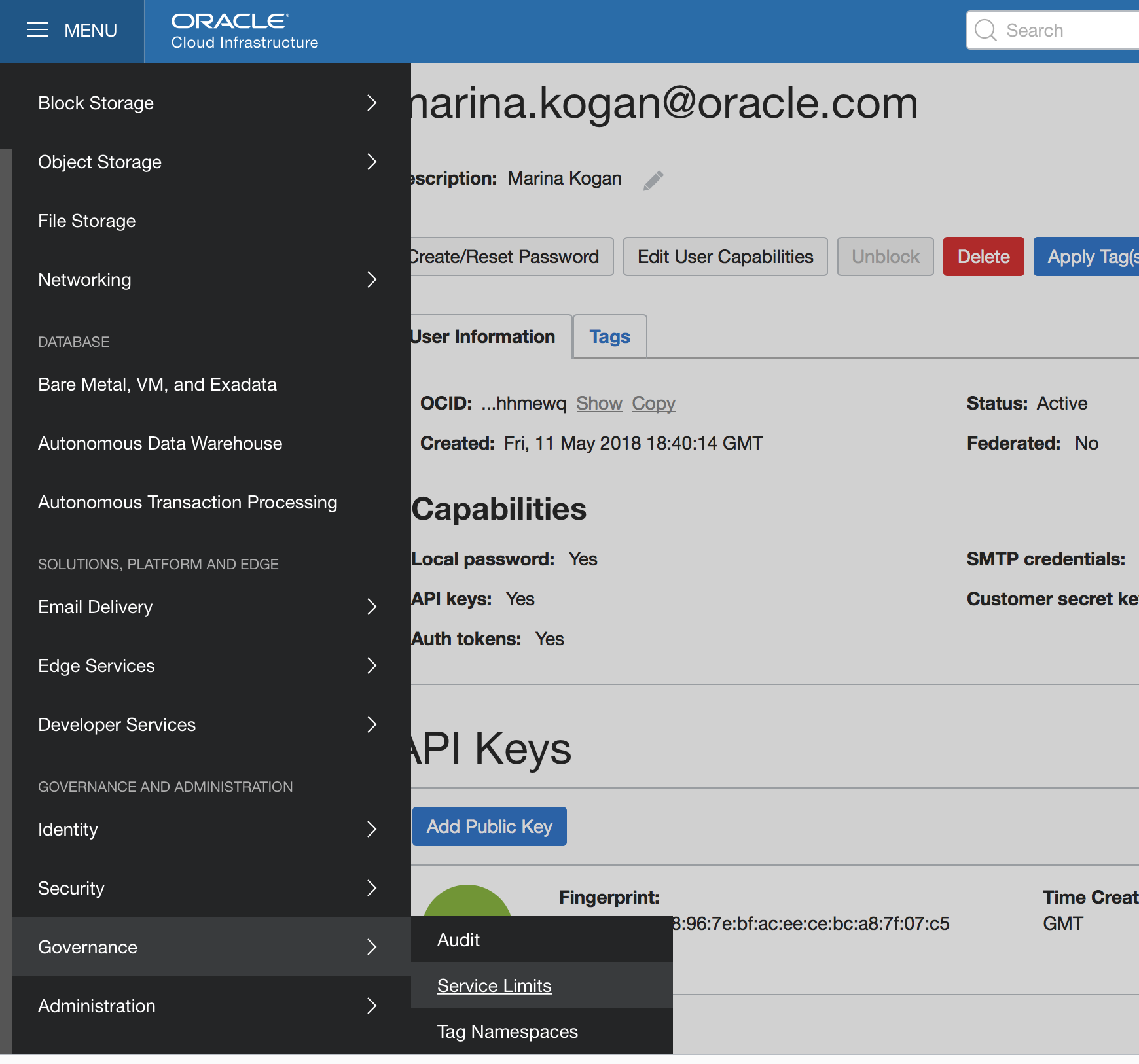Click the Create/Reset Password button
This screenshot has width=1139, height=1064.
click(x=512, y=257)
